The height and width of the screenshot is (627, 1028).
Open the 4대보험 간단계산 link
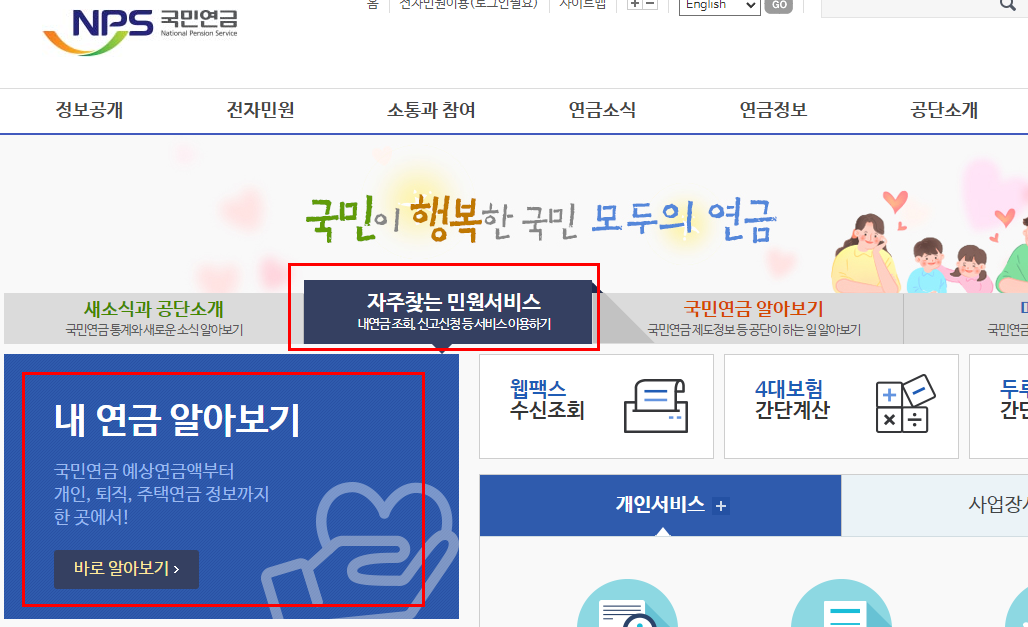point(841,406)
